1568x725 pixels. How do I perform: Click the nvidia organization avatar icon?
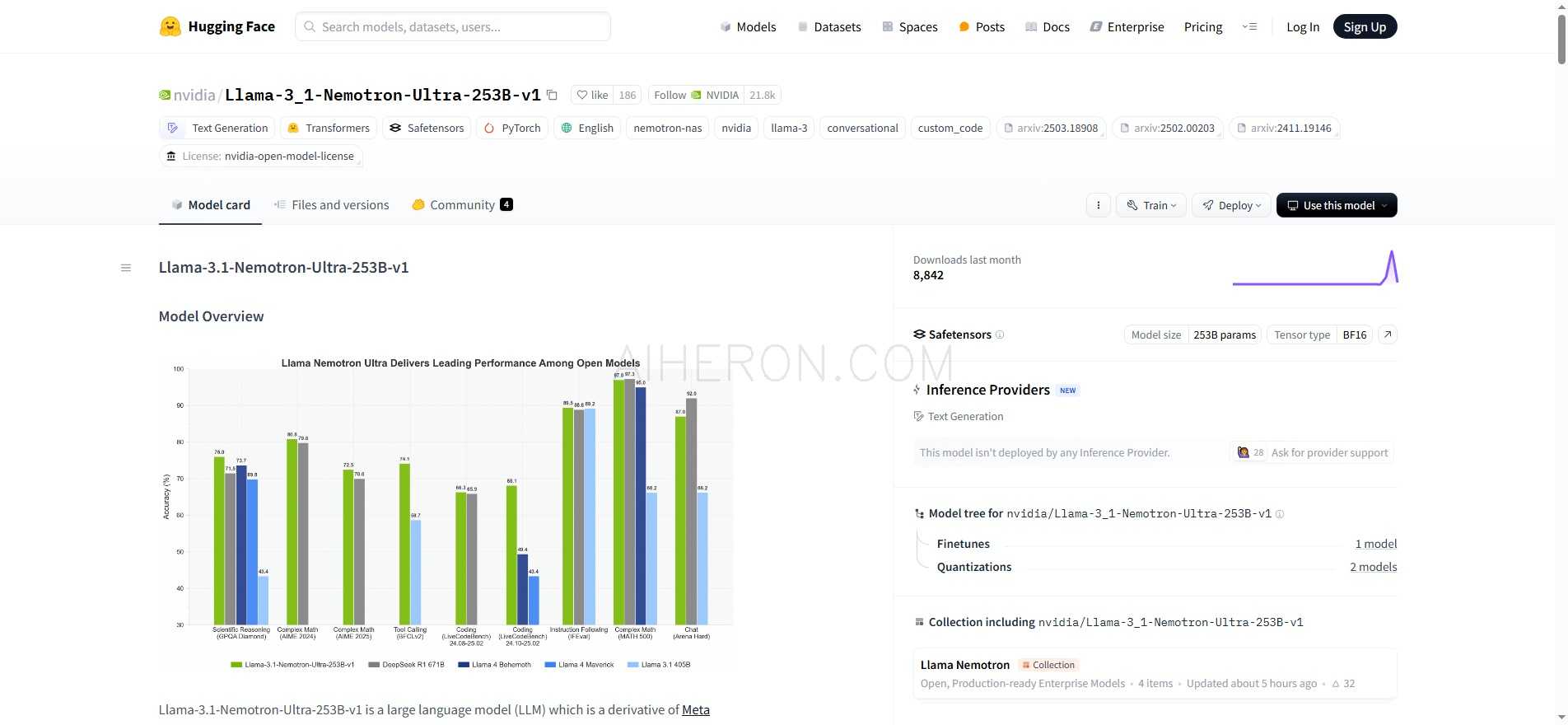165,95
